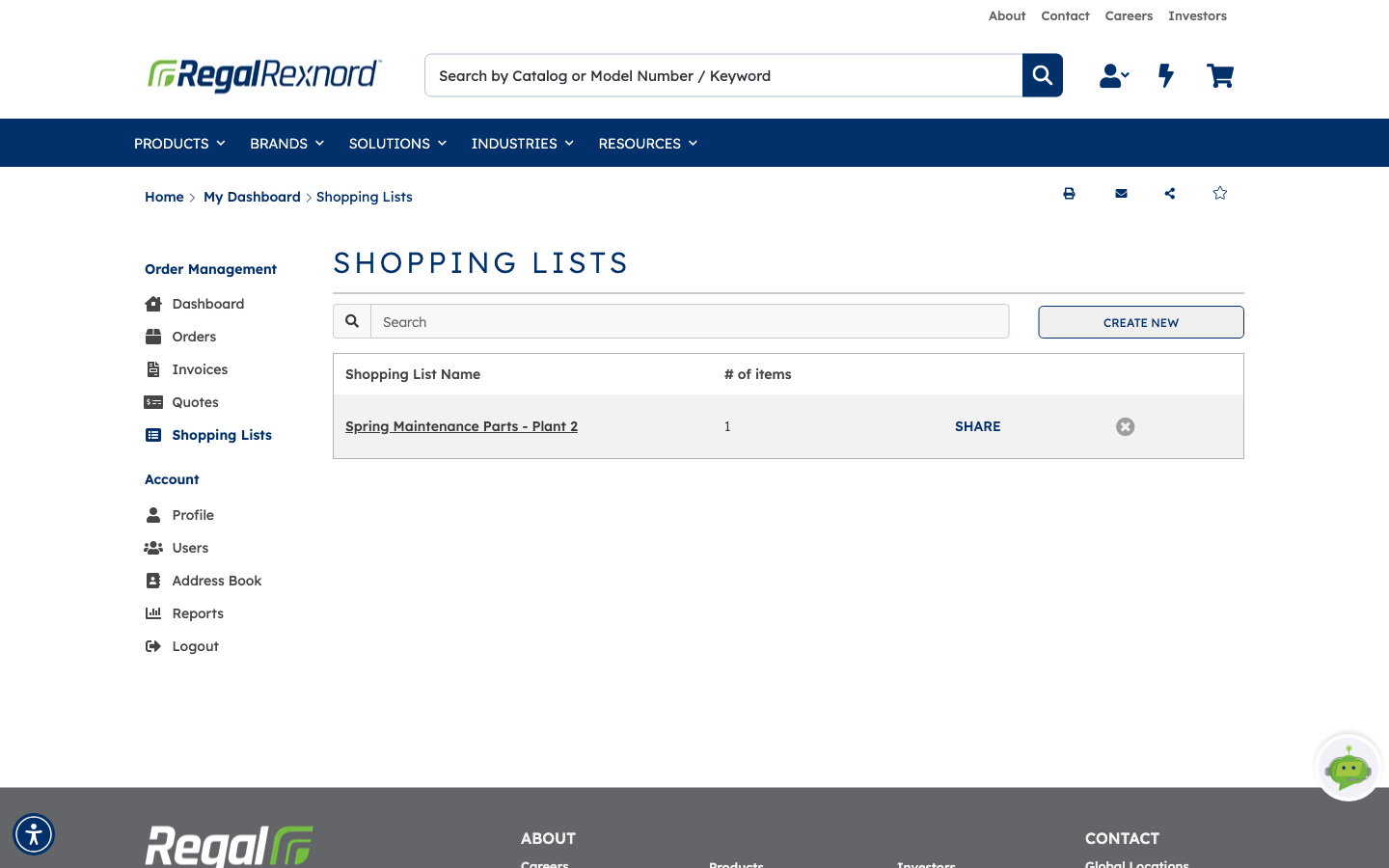Print this page with printer icon
1389x868 pixels.
(x=1069, y=194)
